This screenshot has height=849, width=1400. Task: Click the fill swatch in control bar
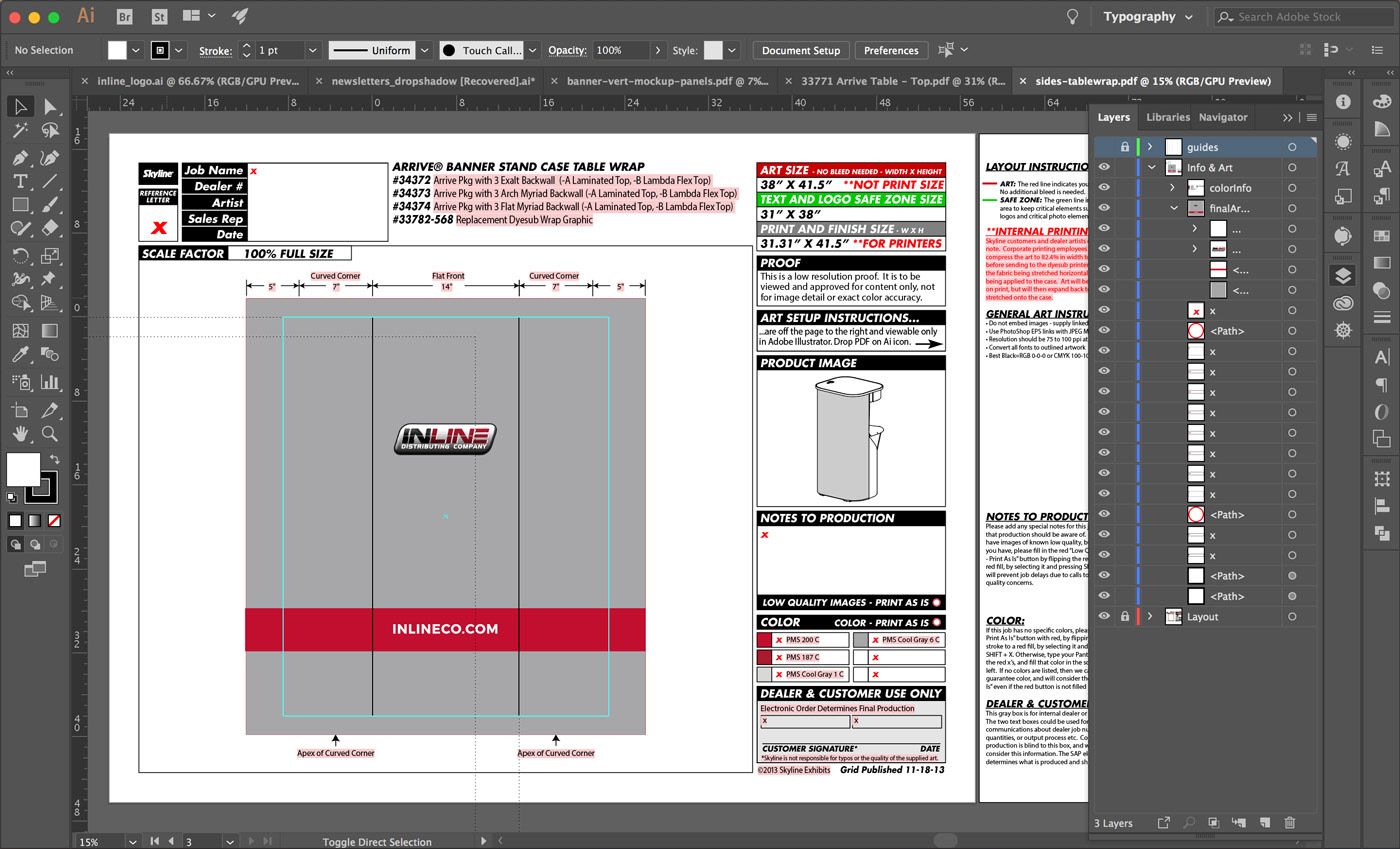(117, 50)
